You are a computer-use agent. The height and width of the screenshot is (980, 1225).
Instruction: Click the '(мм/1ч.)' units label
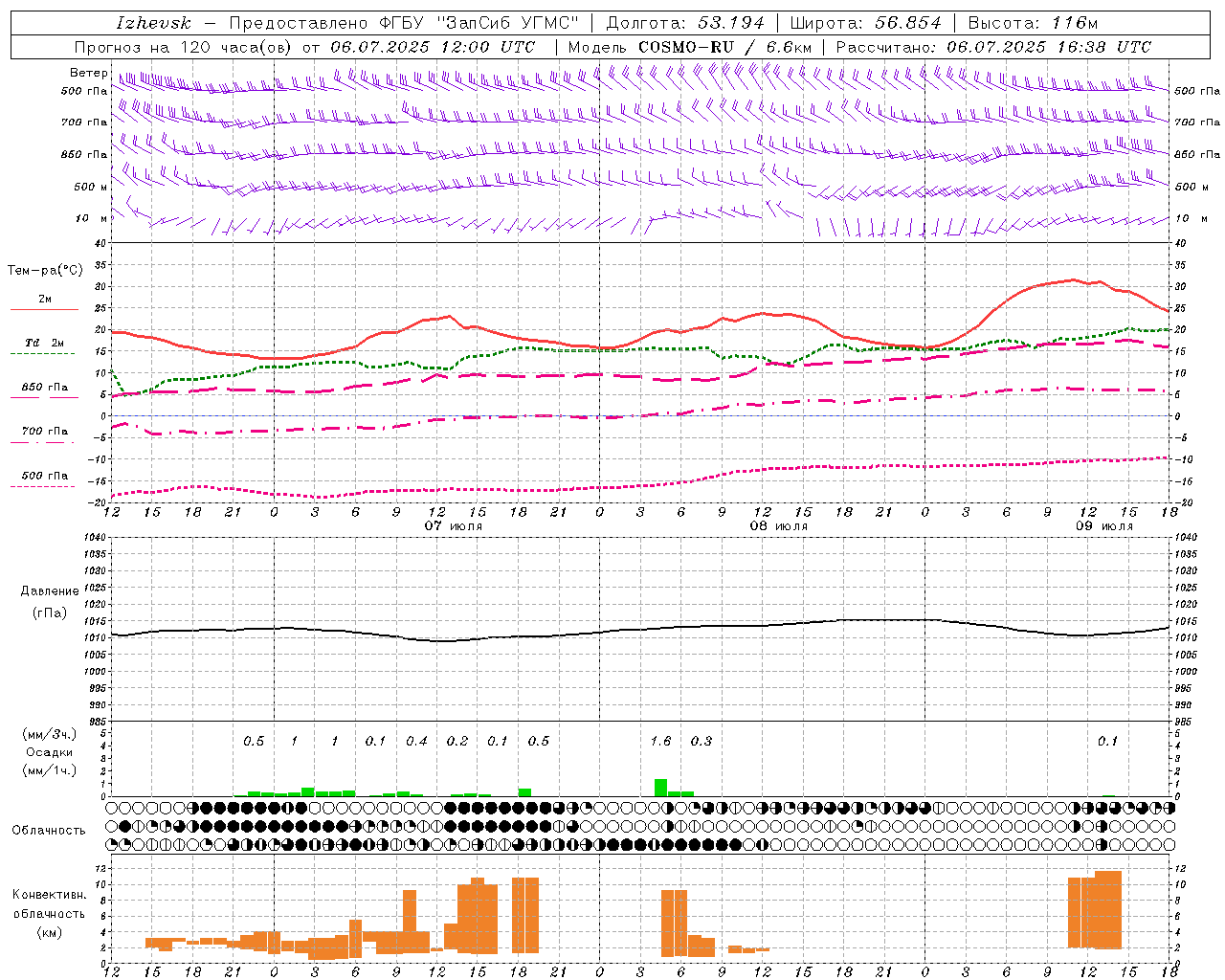pyautogui.click(x=50, y=770)
